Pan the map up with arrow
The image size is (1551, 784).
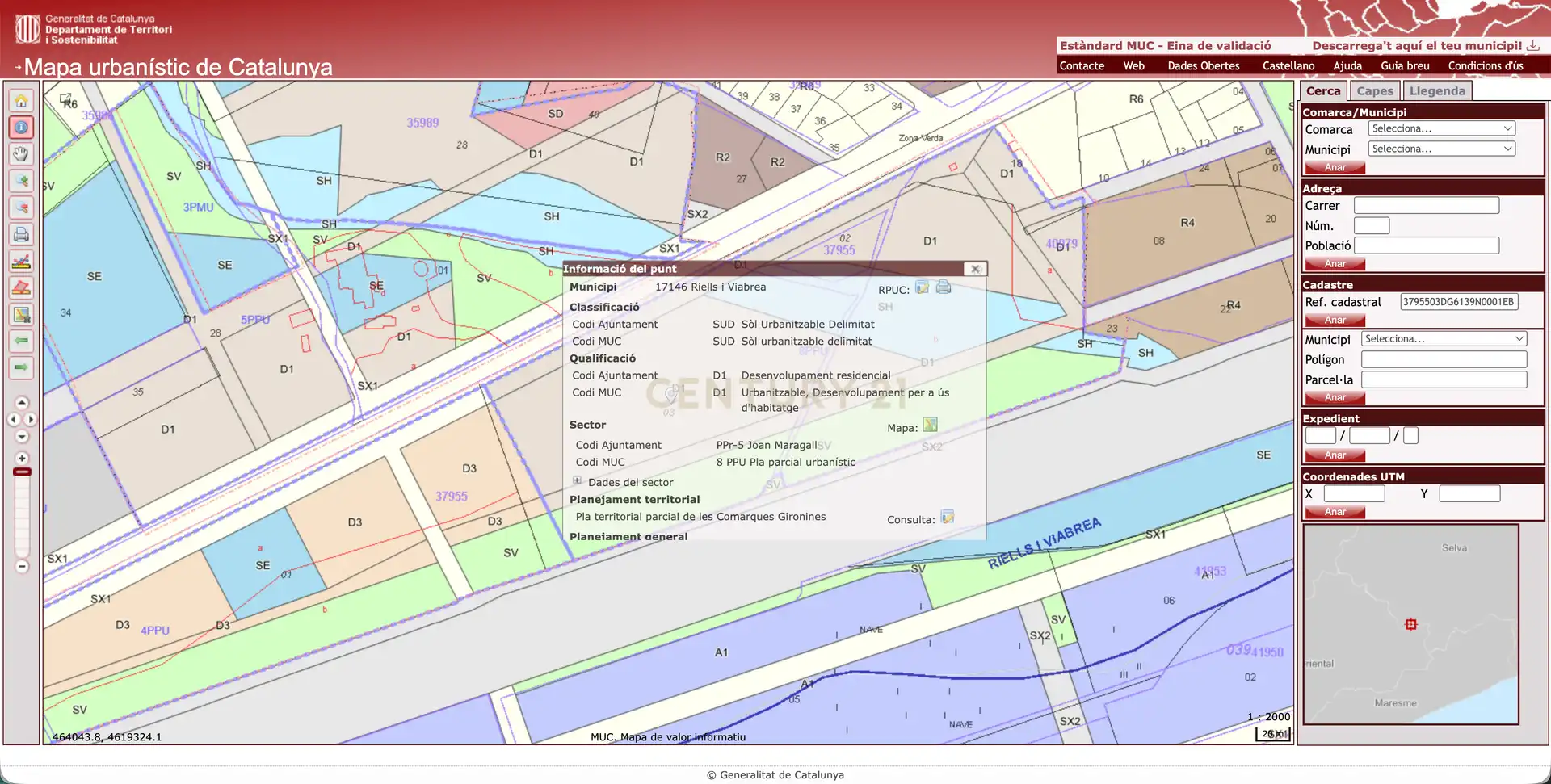click(22, 402)
